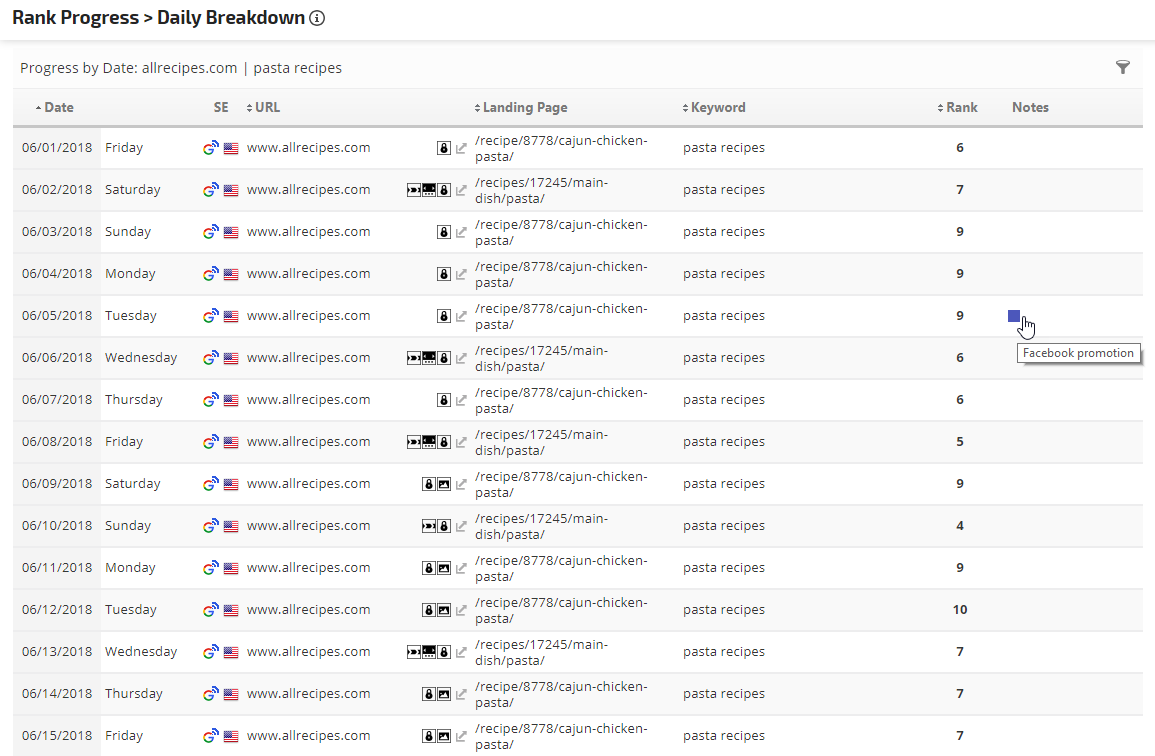Click the US flag icon for 06/07/2018
Image resolution: width=1155 pixels, height=756 pixels.
231,400
